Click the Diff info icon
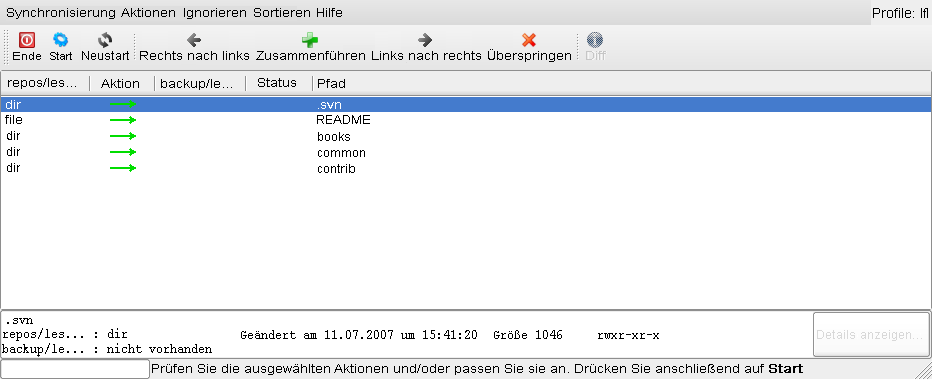The width and height of the screenshot is (932, 379). (x=595, y=40)
